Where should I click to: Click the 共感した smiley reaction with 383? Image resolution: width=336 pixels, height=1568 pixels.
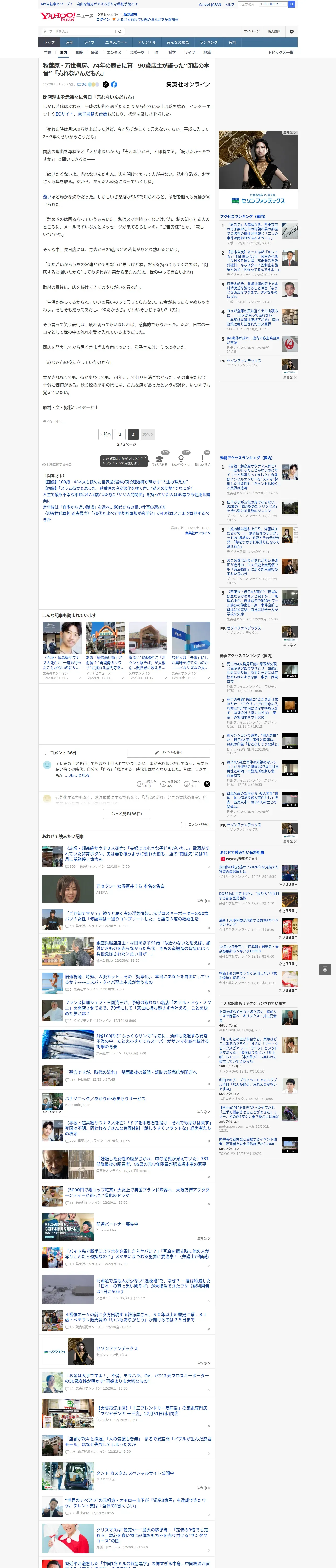coord(147,784)
